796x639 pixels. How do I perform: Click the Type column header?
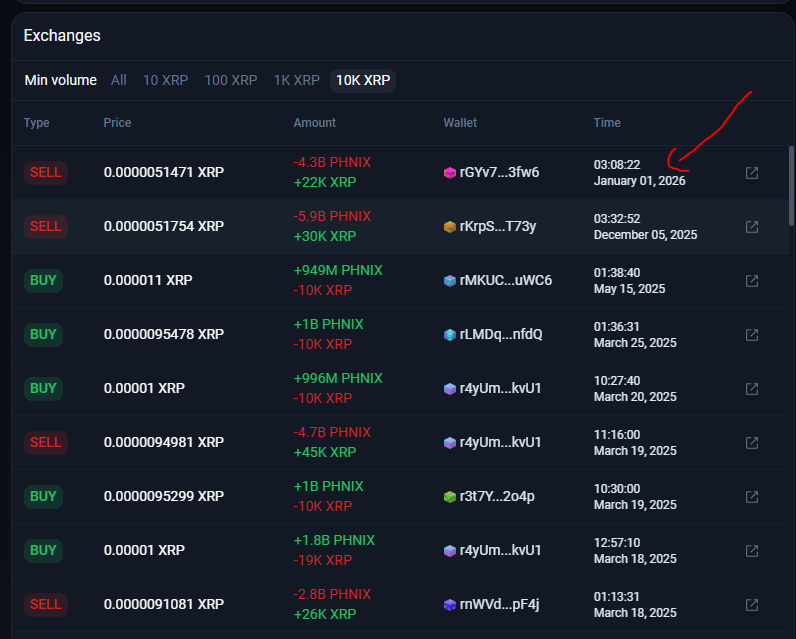[x=37, y=123]
